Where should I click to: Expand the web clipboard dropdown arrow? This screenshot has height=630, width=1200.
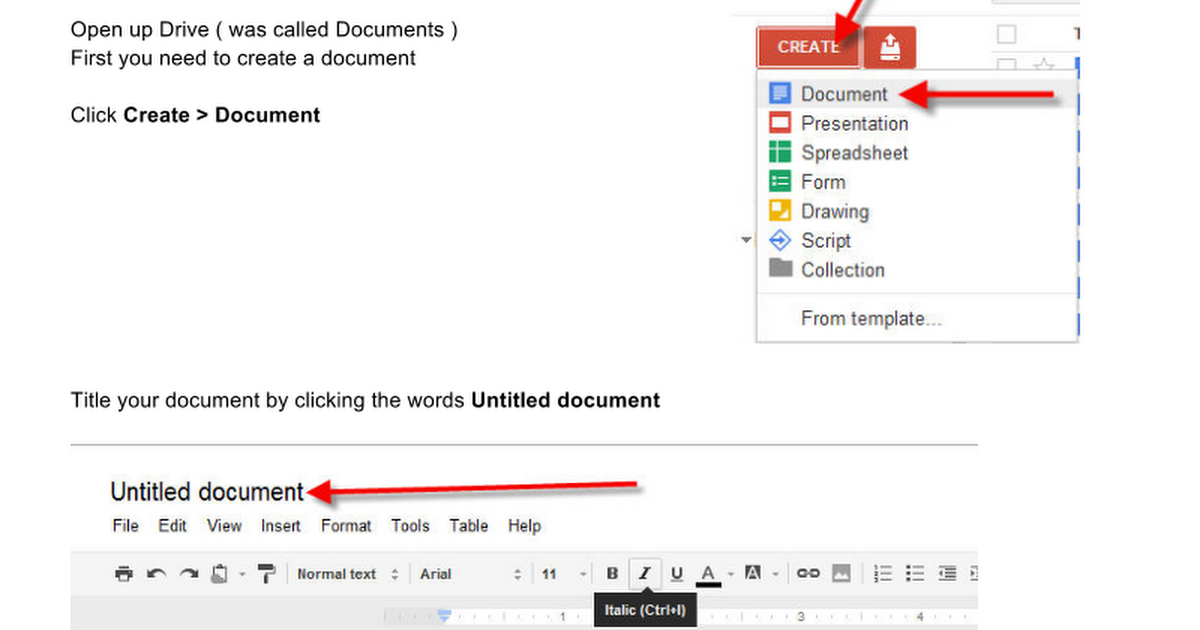click(241, 575)
